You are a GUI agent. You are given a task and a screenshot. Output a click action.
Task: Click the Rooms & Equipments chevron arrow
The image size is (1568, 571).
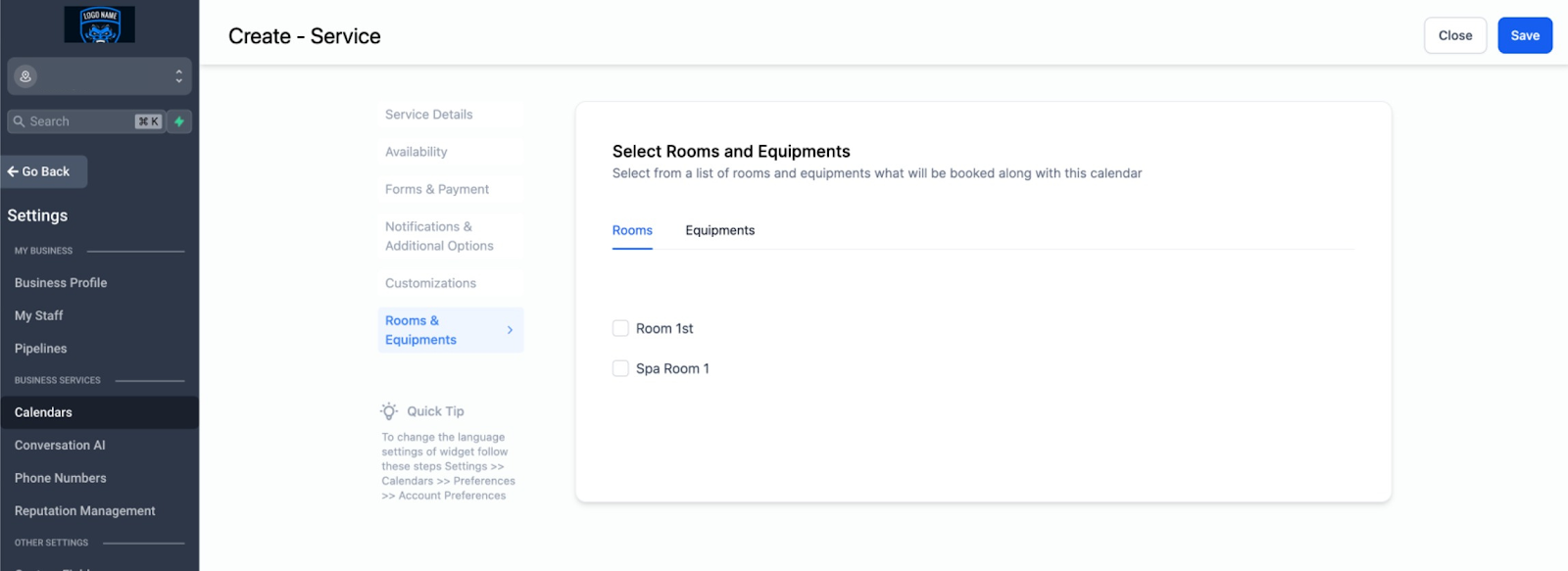pos(510,330)
